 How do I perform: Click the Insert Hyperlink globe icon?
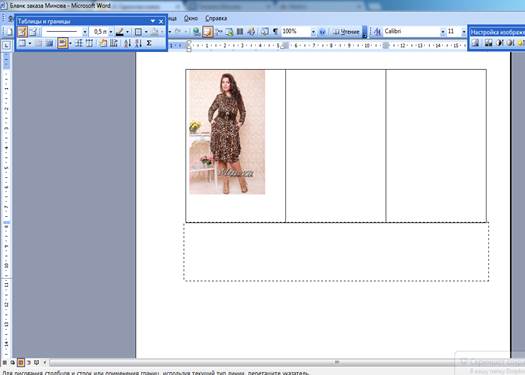(x=197, y=32)
